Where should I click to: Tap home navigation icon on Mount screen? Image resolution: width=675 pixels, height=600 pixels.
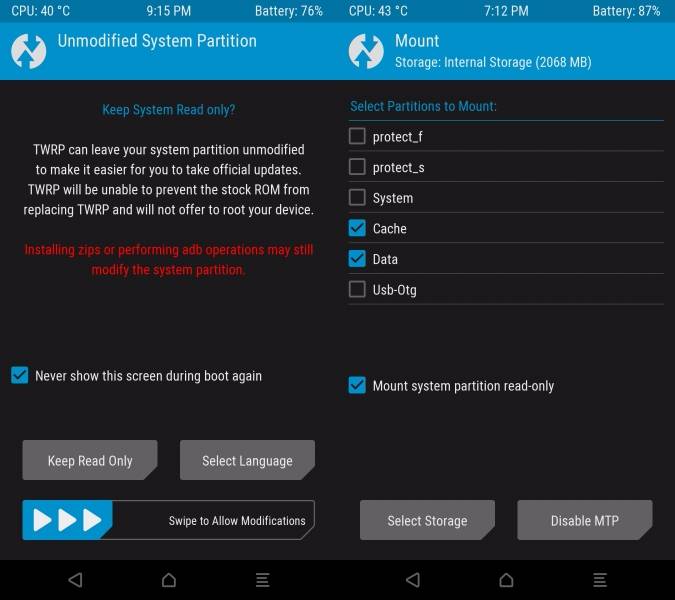point(506,580)
